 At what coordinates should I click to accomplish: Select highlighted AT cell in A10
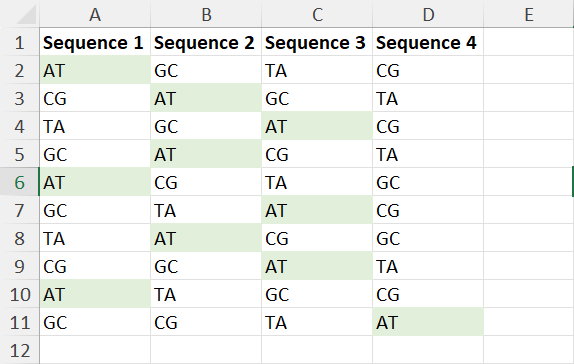tap(95, 294)
